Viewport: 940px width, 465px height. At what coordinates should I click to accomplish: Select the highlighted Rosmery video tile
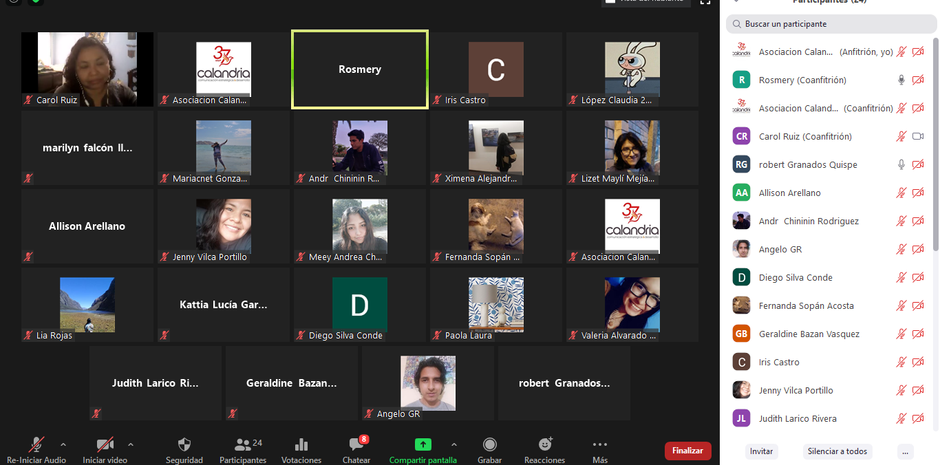360,70
